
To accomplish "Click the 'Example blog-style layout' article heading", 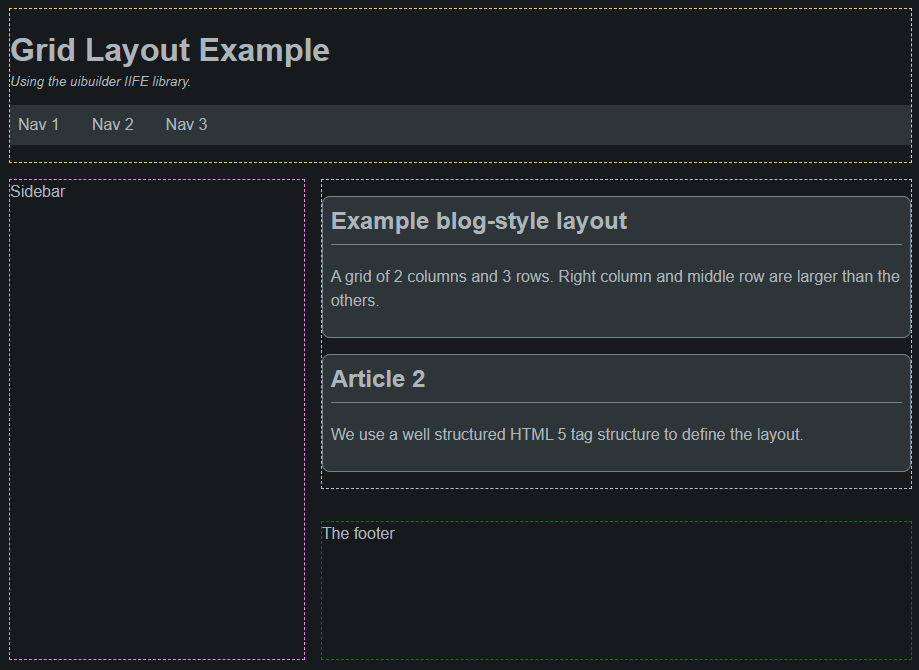I will pyautogui.click(x=479, y=220).
